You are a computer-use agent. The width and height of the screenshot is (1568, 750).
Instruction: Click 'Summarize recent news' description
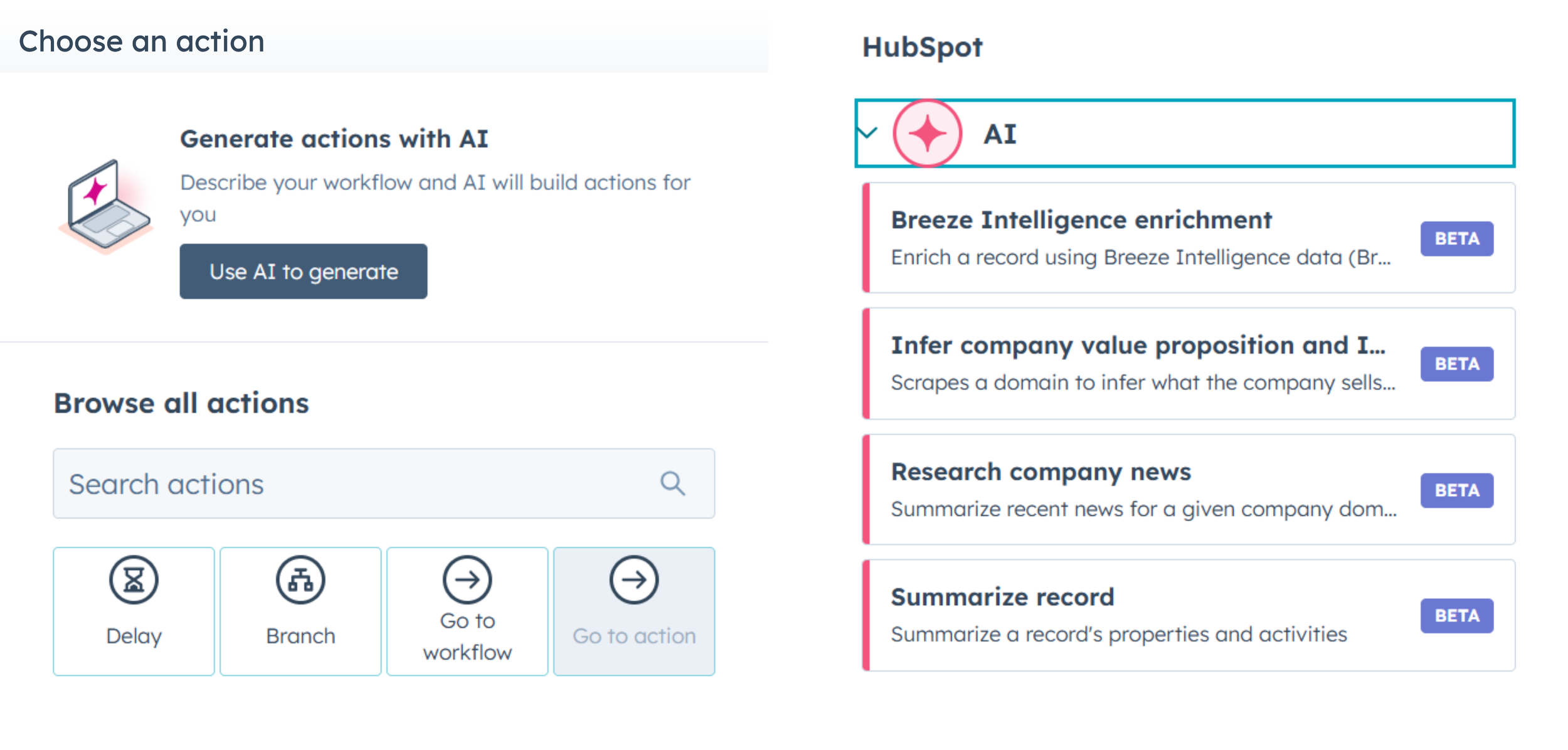[x=1143, y=509]
